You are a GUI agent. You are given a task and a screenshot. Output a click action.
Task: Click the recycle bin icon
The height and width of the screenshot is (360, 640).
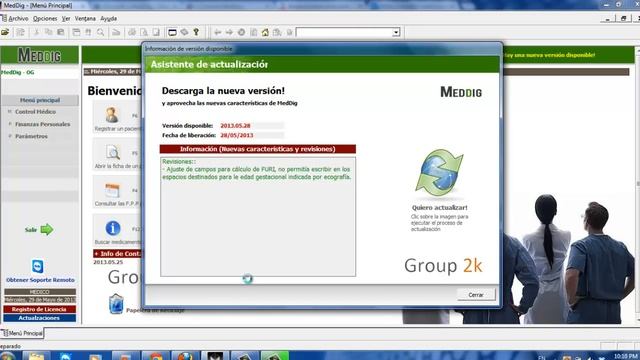(116, 304)
